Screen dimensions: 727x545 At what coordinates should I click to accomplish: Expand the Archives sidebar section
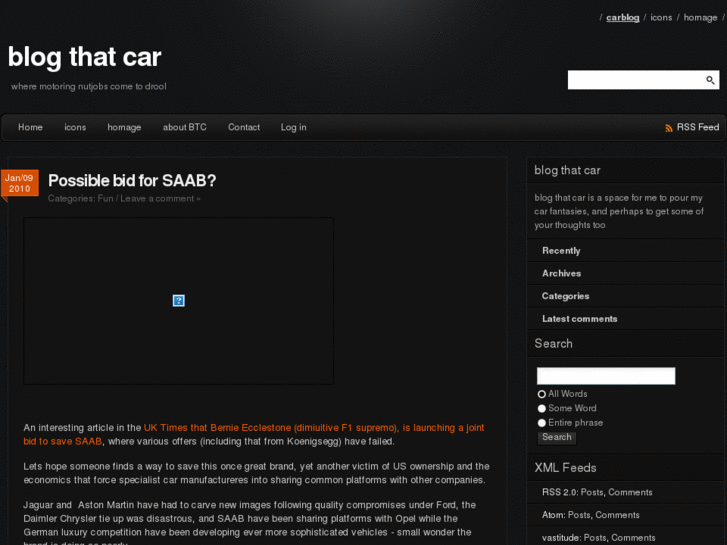[561, 273]
